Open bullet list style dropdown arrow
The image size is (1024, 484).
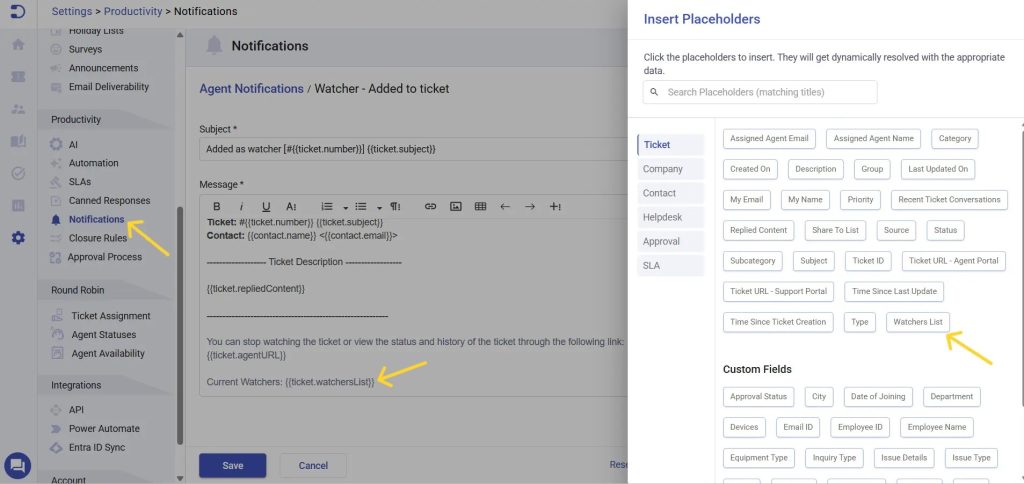[379, 207]
